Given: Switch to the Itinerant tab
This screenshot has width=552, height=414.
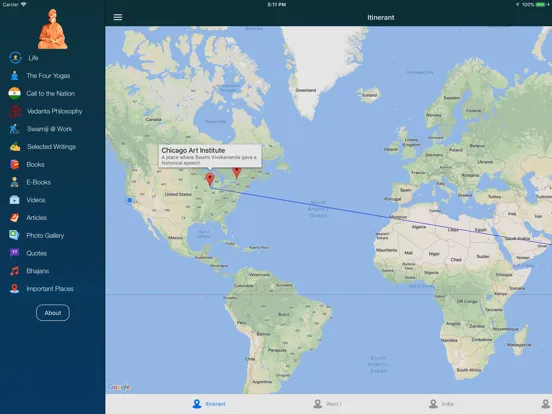Looking at the screenshot, I should point(209,404).
